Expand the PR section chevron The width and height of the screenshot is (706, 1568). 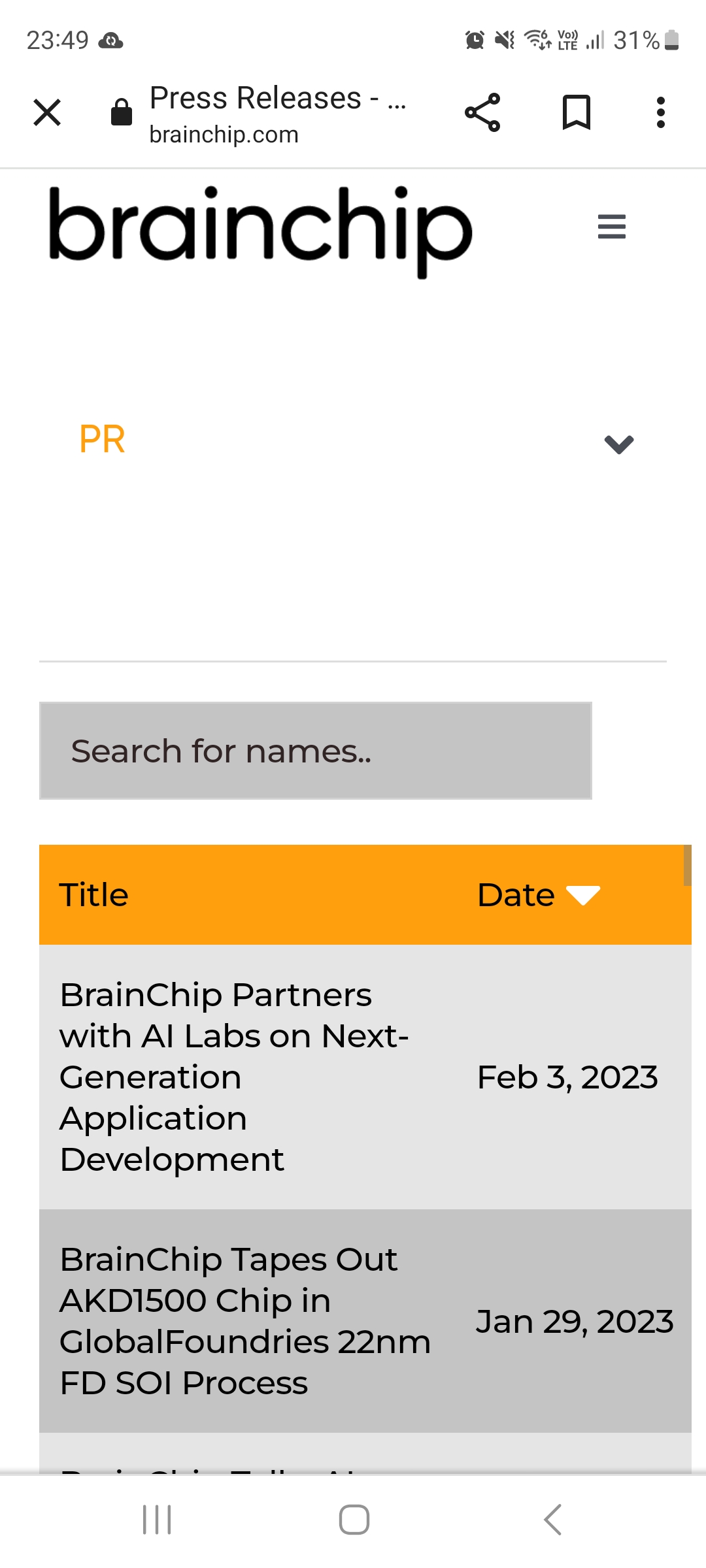pyautogui.click(x=619, y=444)
